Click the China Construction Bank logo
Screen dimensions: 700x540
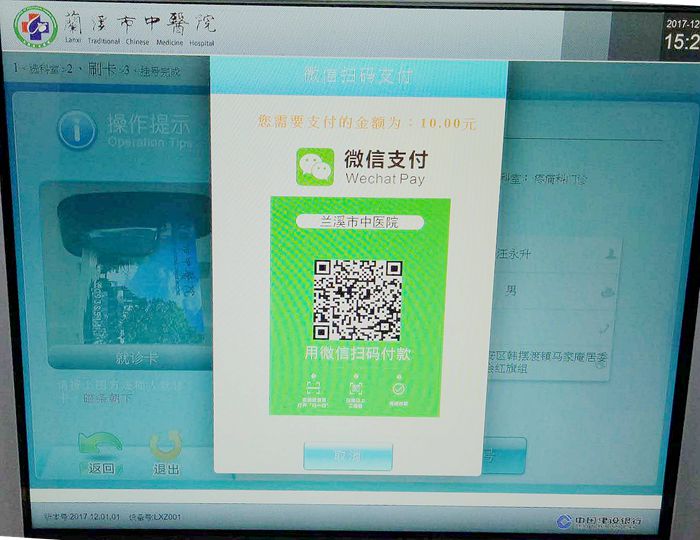click(x=564, y=521)
